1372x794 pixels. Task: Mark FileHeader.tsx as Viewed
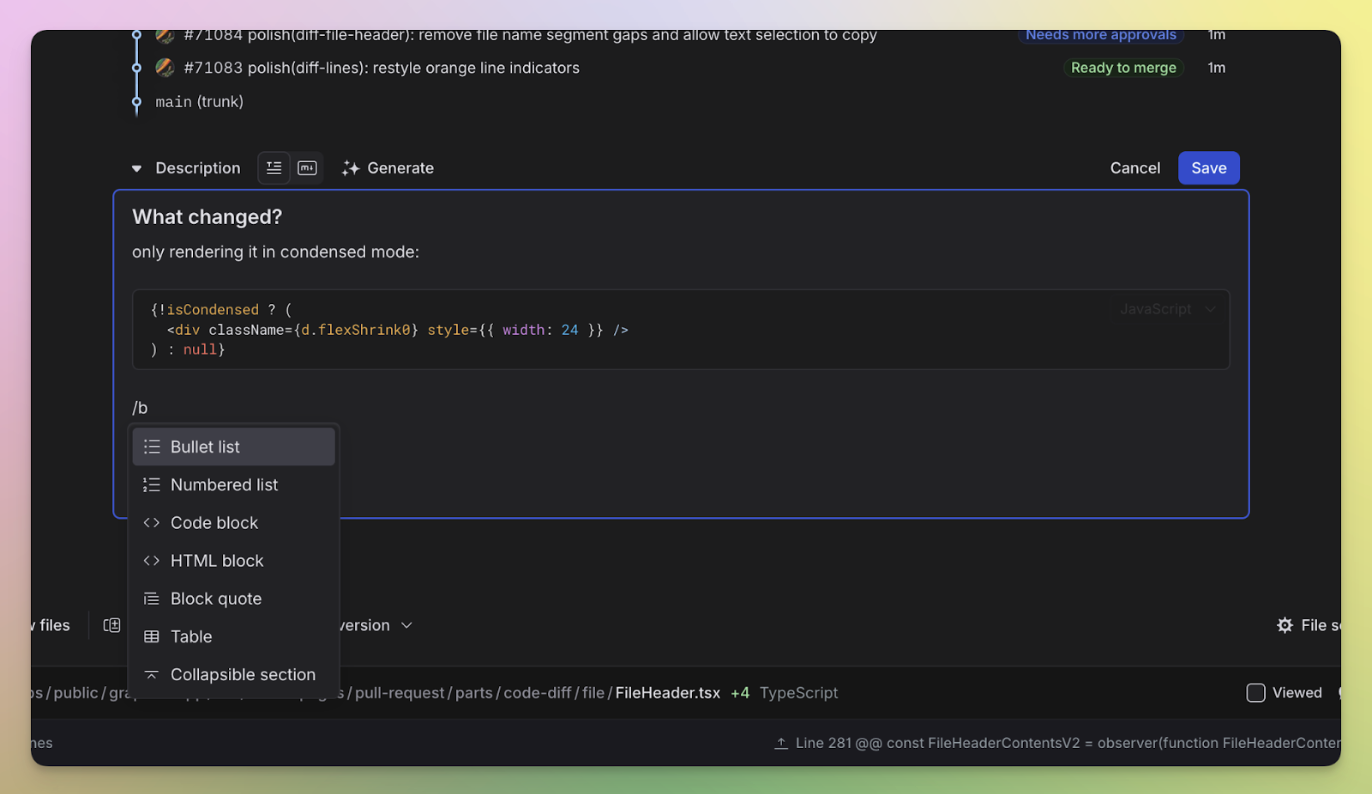click(x=1255, y=692)
